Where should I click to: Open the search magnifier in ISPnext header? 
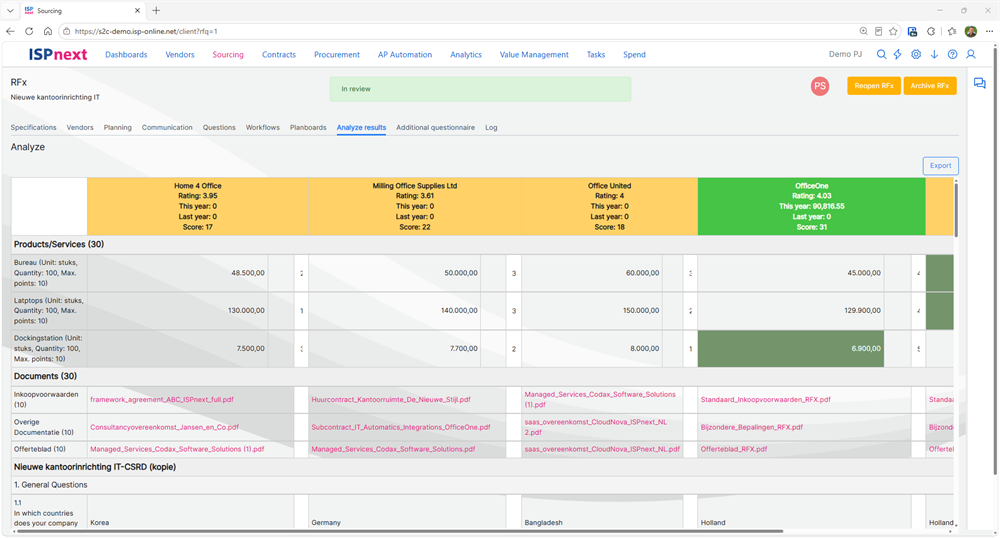[x=881, y=55]
